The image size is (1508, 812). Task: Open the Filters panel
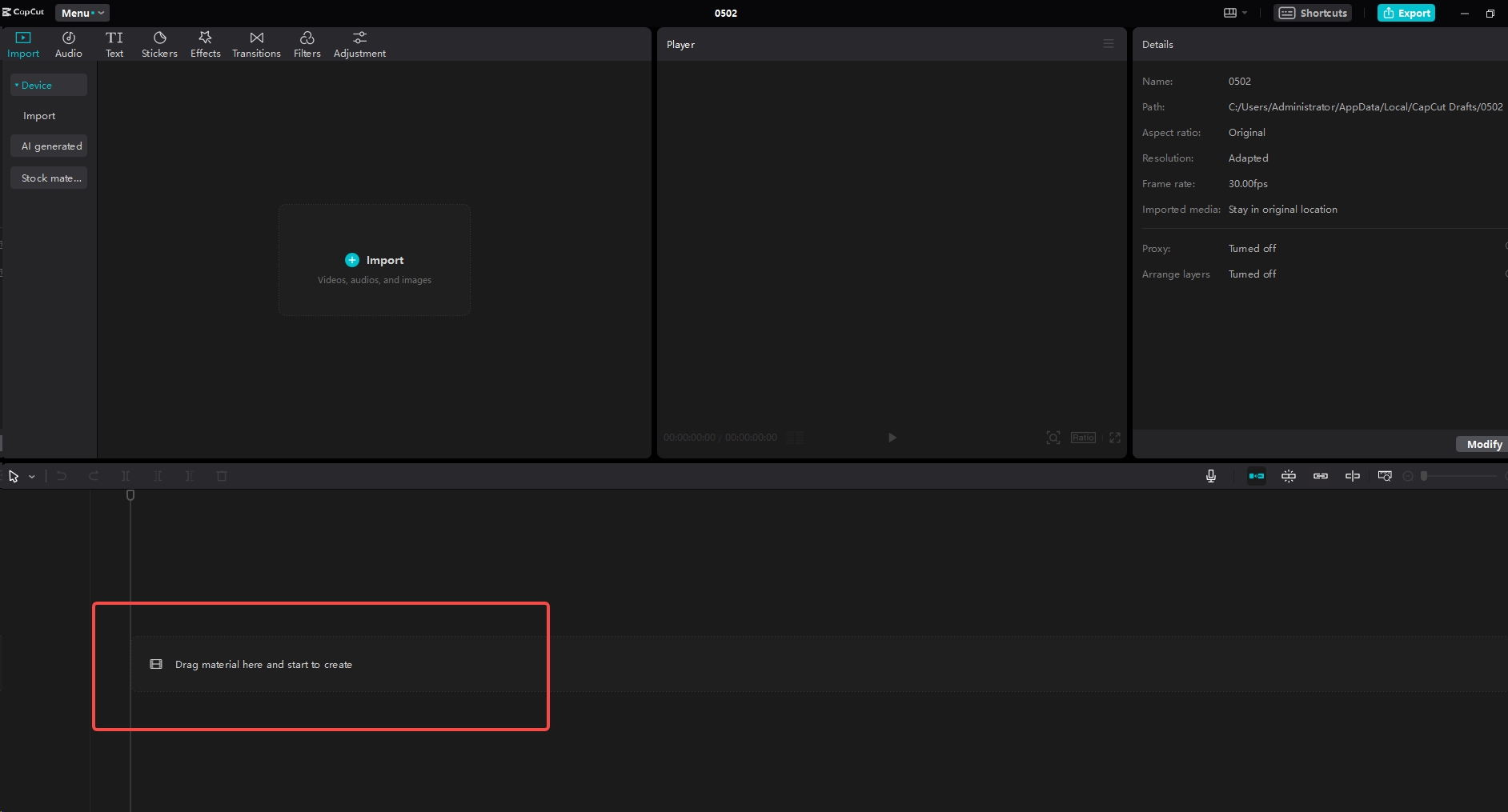(307, 43)
